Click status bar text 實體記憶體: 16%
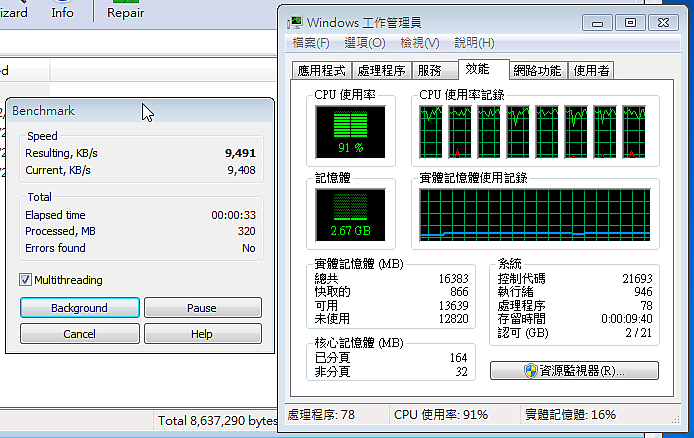The width and height of the screenshot is (694, 438). (570, 415)
